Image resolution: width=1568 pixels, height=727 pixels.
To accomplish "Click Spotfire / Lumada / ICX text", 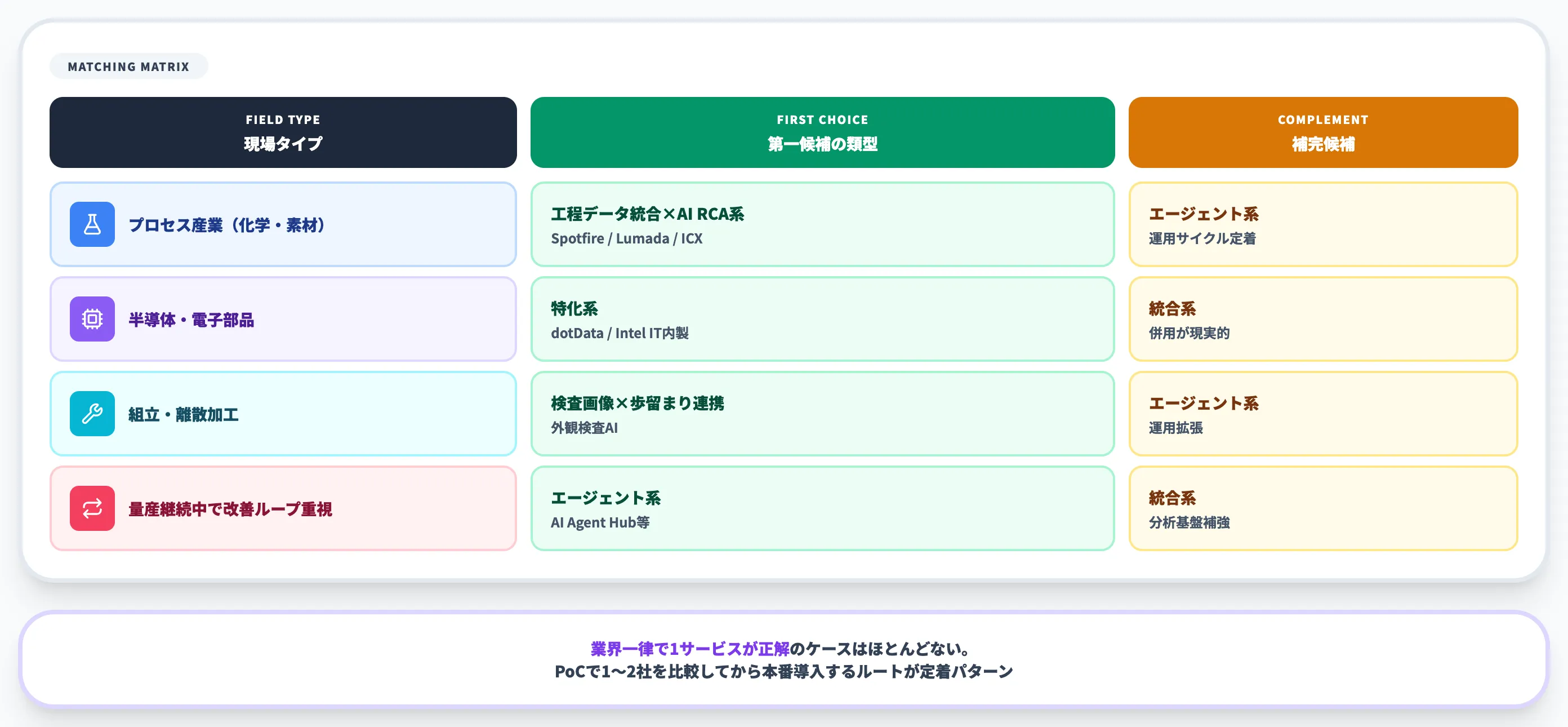I will click(626, 239).
